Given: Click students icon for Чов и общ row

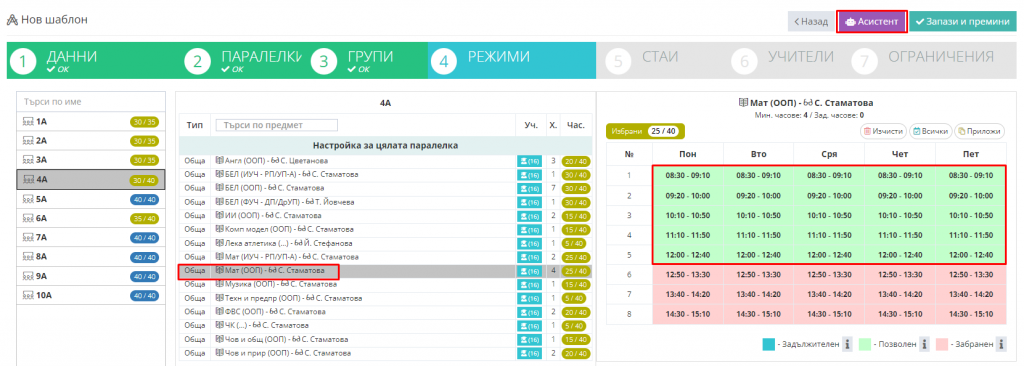Looking at the screenshot, I should click(530, 339).
